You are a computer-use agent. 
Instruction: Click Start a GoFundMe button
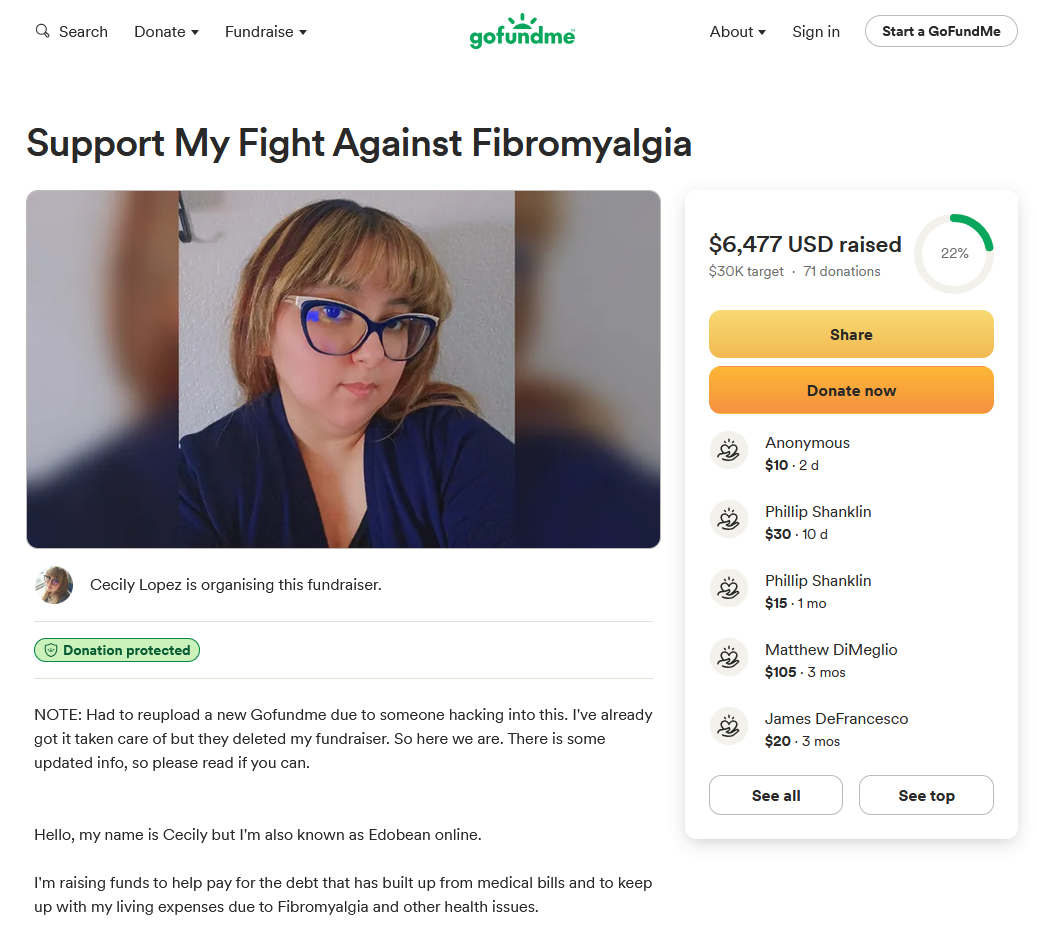[x=941, y=31]
